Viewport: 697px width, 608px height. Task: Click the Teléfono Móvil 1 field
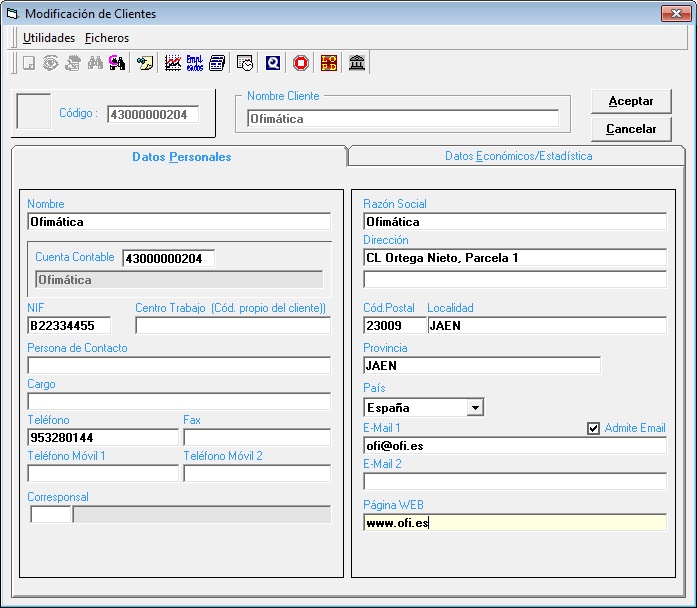103,474
